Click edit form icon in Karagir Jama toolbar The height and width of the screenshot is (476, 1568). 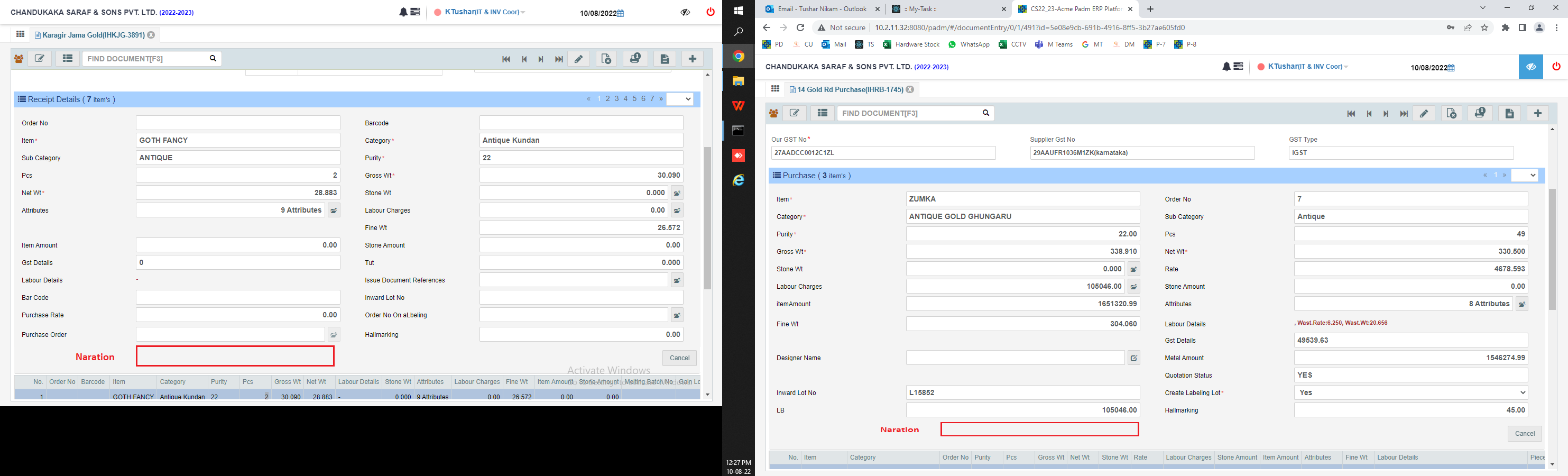pyautogui.click(x=40, y=58)
